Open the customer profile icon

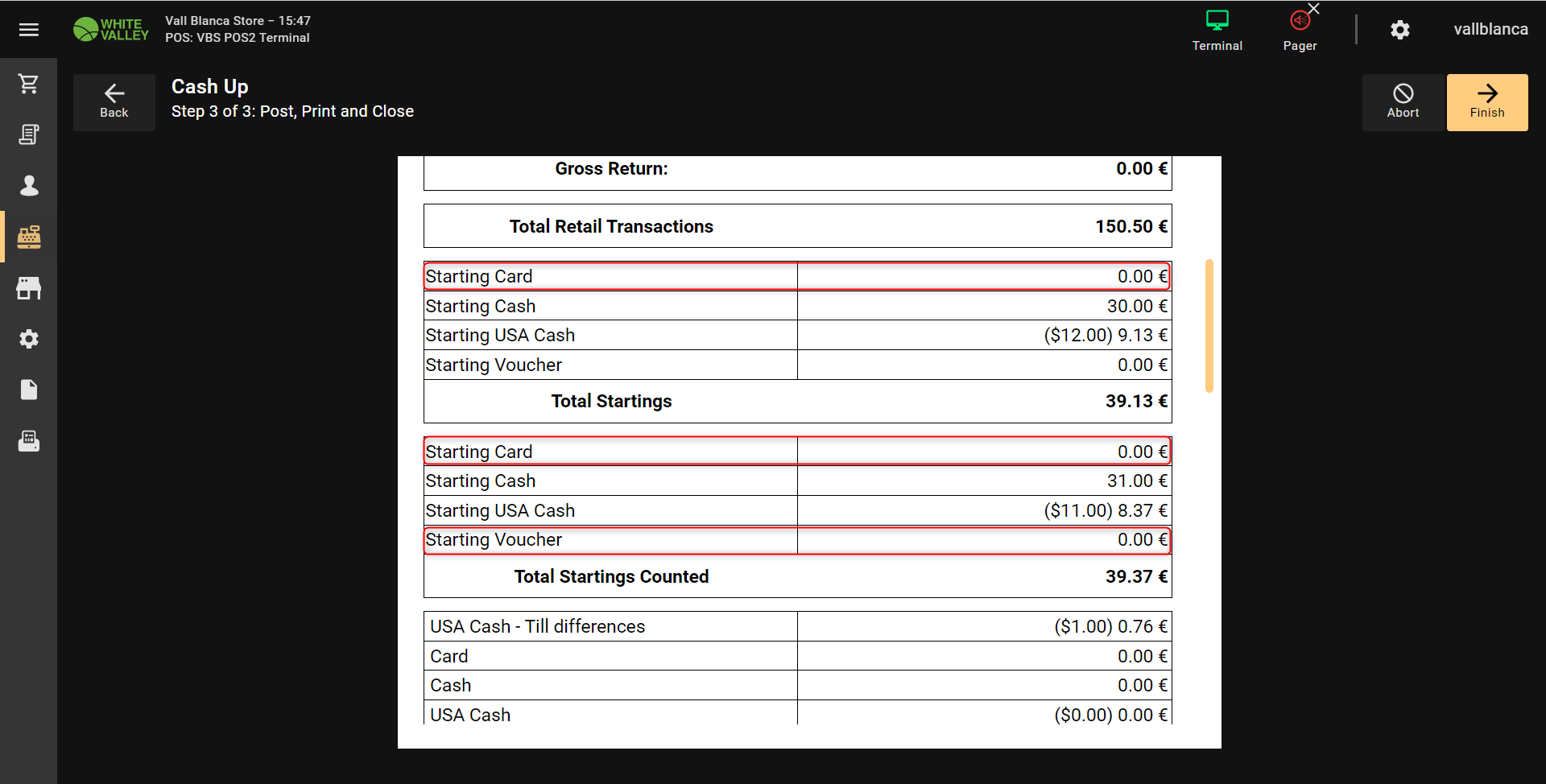tap(29, 186)
